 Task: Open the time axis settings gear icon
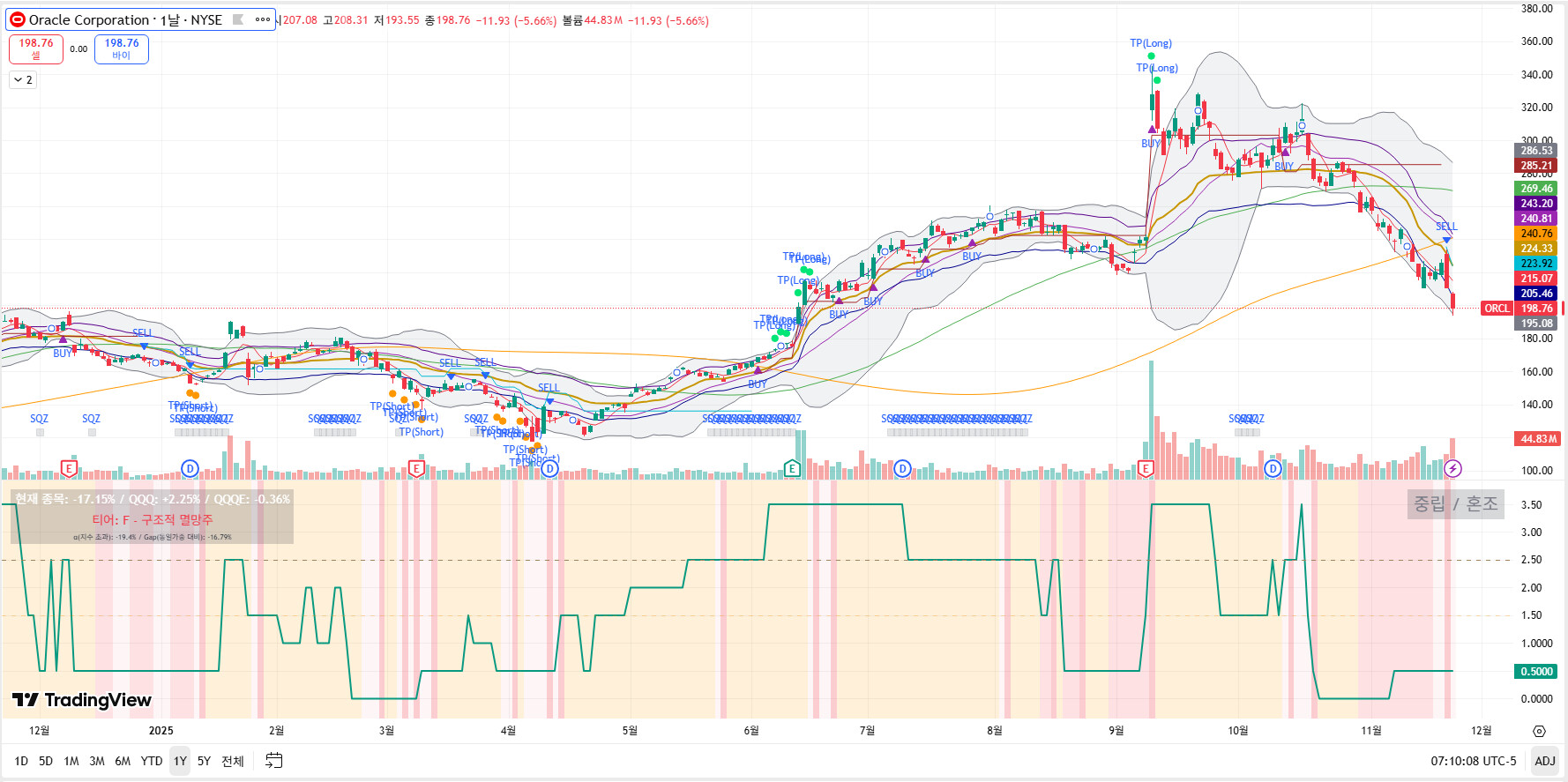1539,731
